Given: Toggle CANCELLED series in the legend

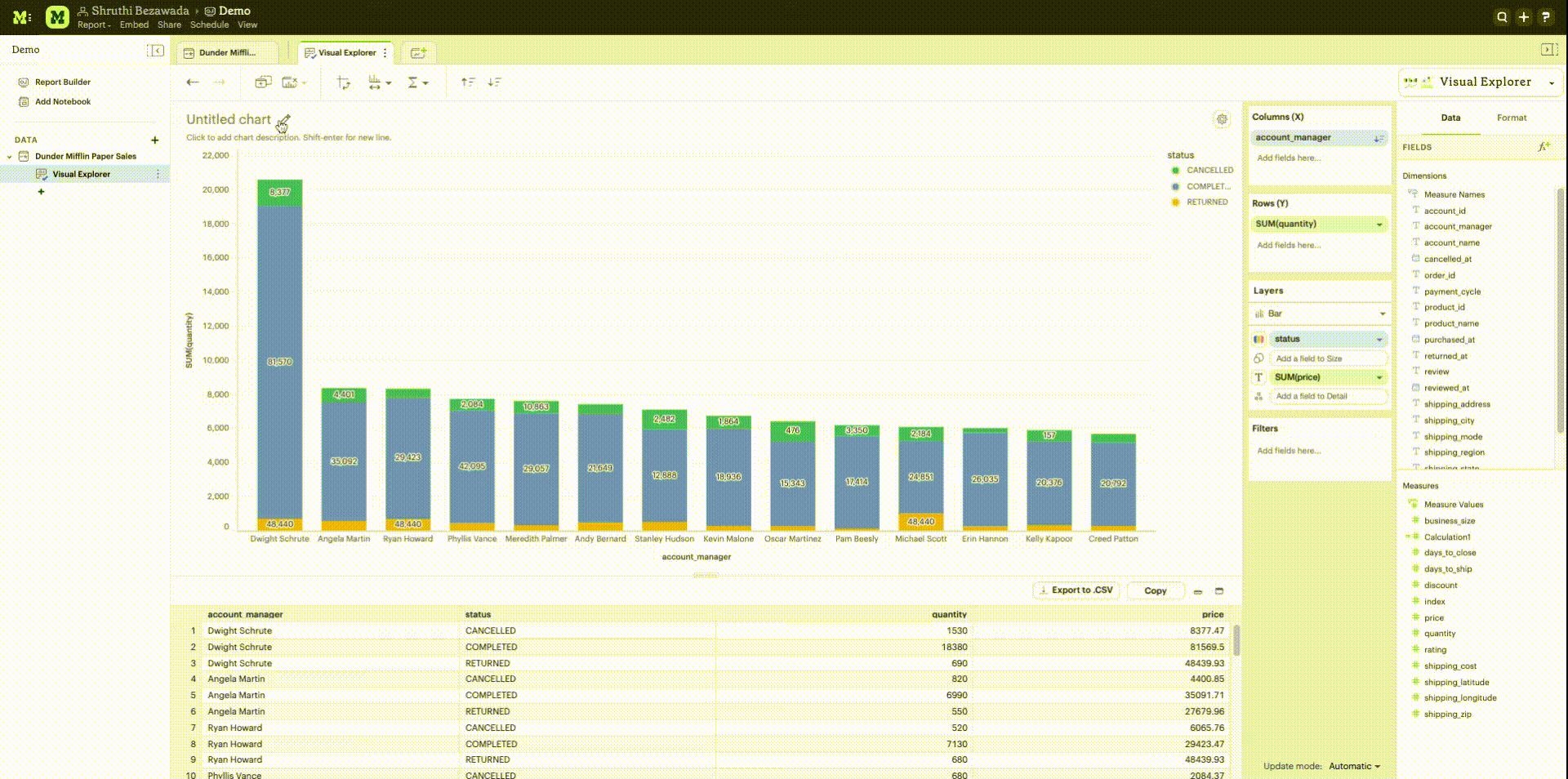Looking at the screenshot, I should [1209, 171].
